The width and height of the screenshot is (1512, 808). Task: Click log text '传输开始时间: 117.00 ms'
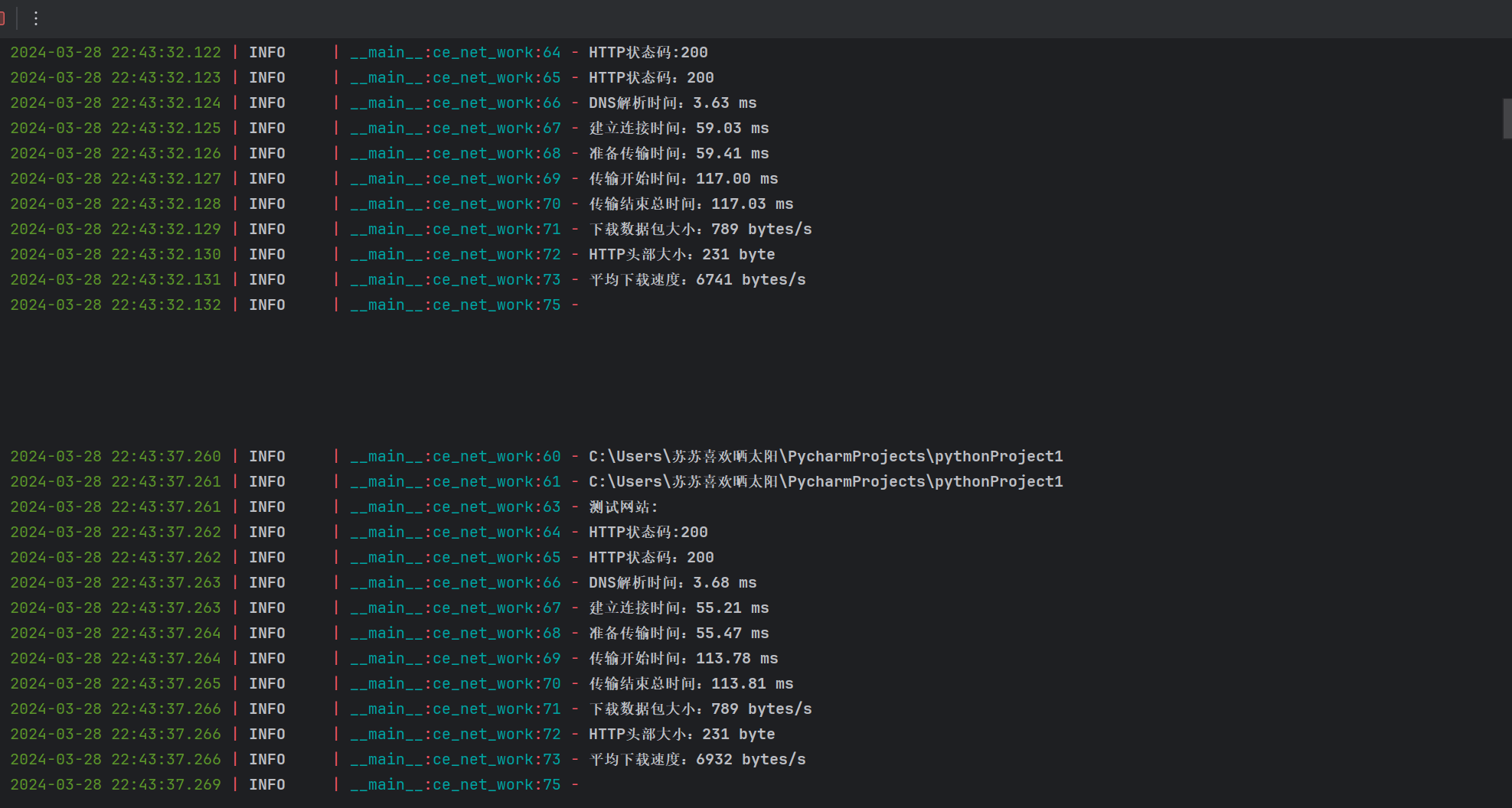pyautogui.click(x=683, y=179)
